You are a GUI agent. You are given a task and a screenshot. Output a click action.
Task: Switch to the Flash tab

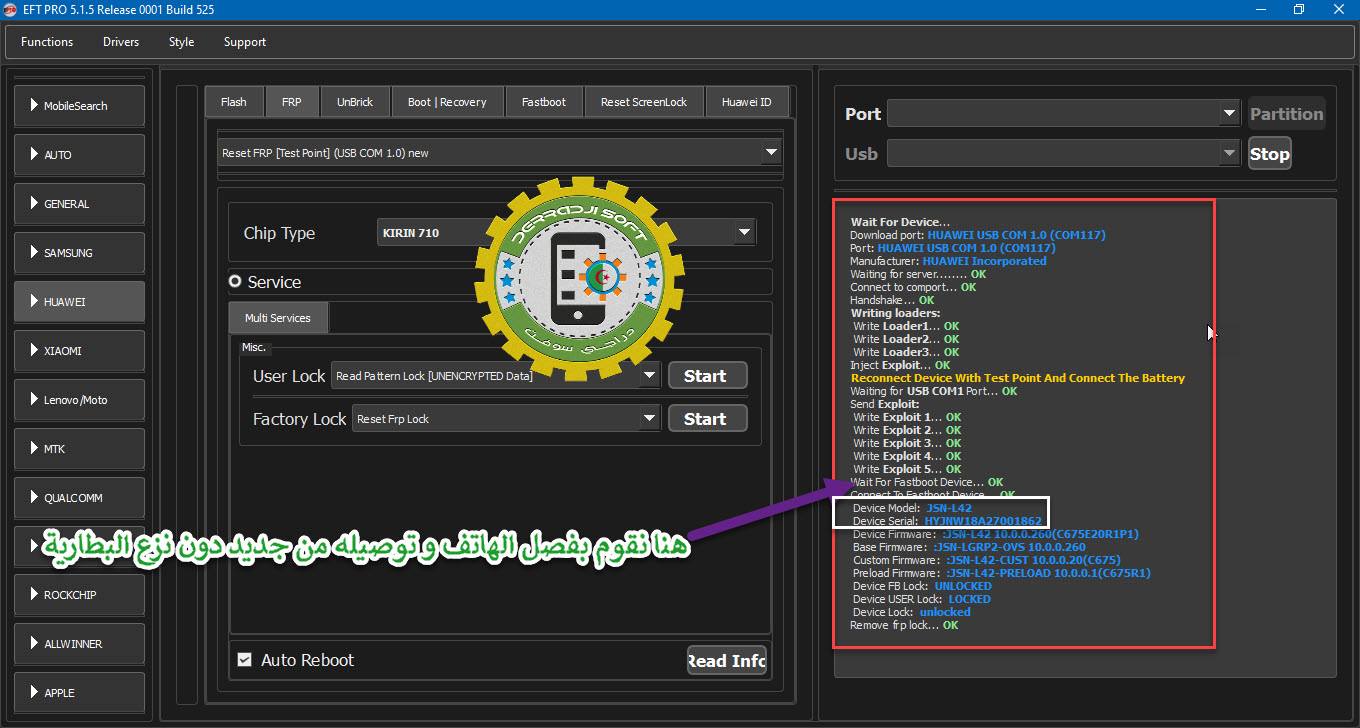234,102
